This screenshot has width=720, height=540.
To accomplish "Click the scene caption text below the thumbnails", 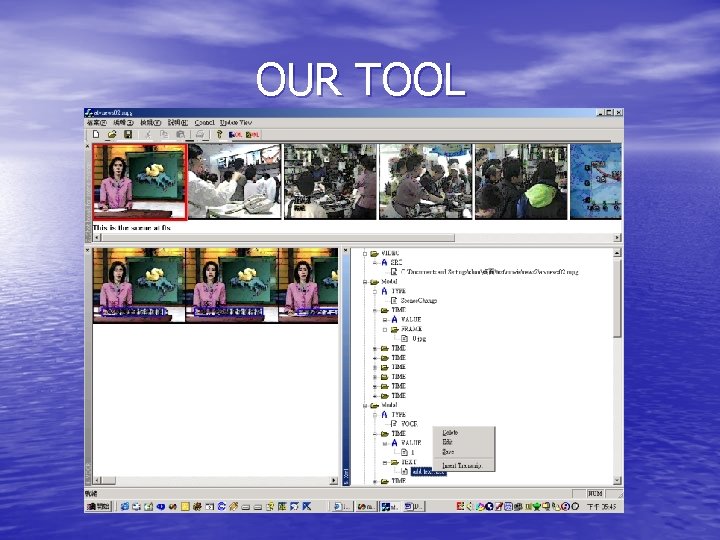I will tap(131, 227).
